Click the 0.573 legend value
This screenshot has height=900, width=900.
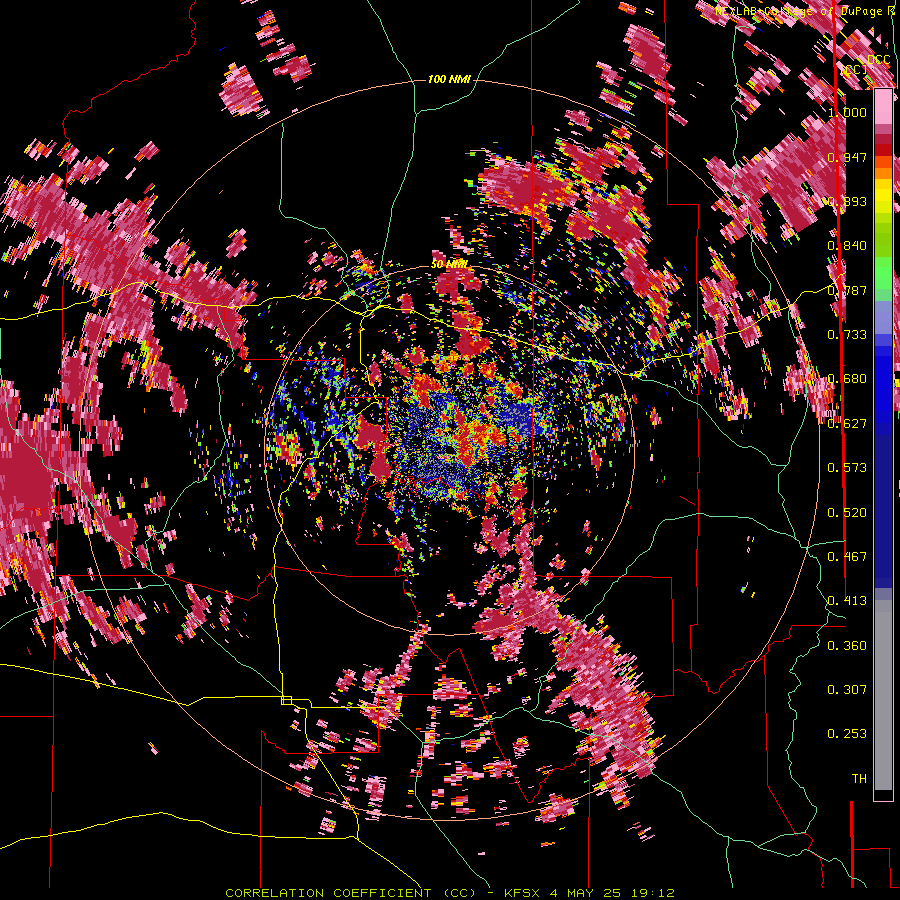click(847, 468)
